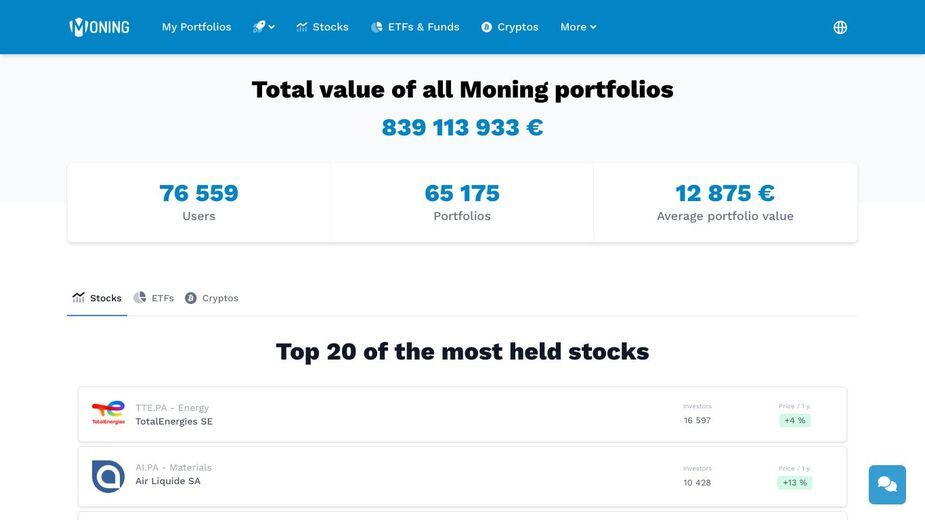The image size is (925, 520).
Task: Click the Moning logo
Action: coord(99,27)
